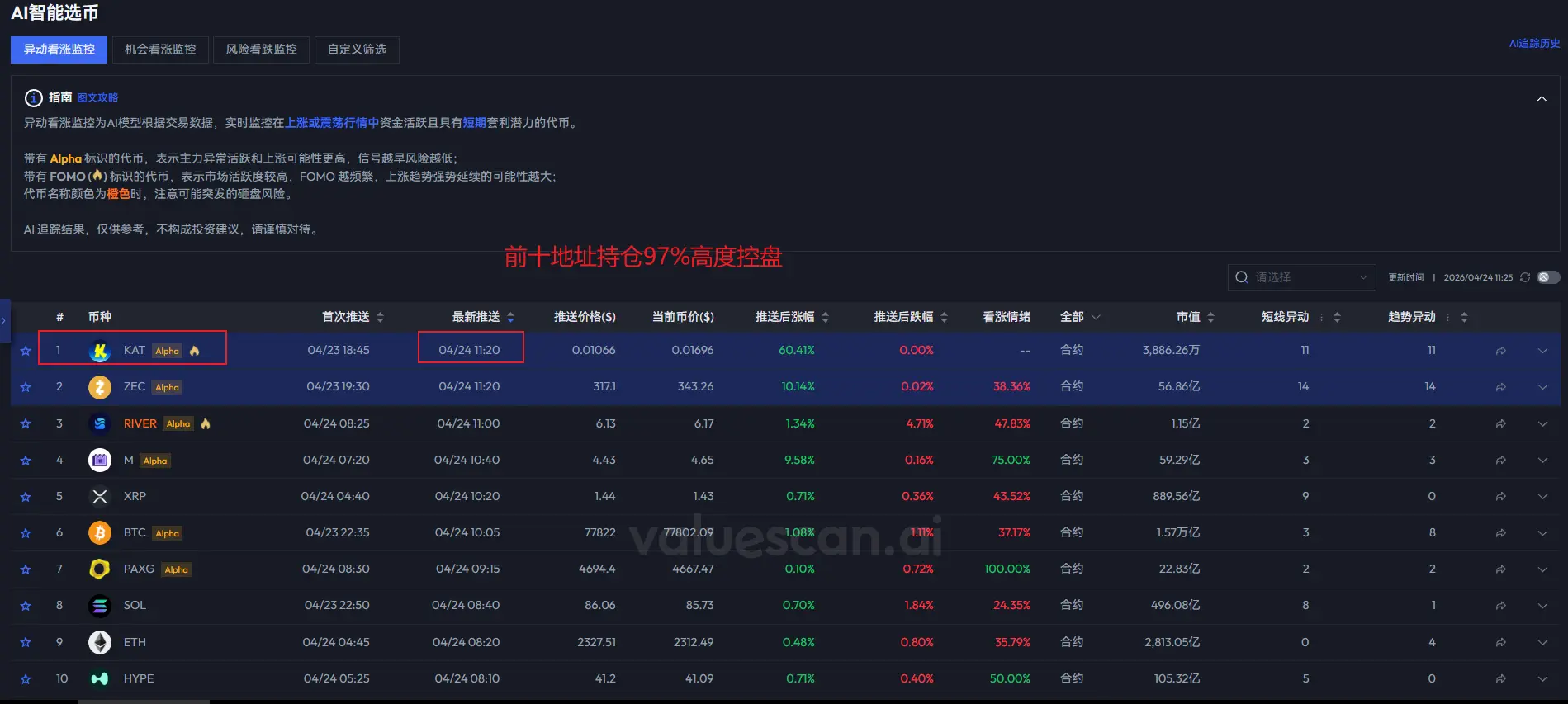Click the Alpha tag on PAXG
Viewport: 1568px width, 704px height.
click(177, 569)
